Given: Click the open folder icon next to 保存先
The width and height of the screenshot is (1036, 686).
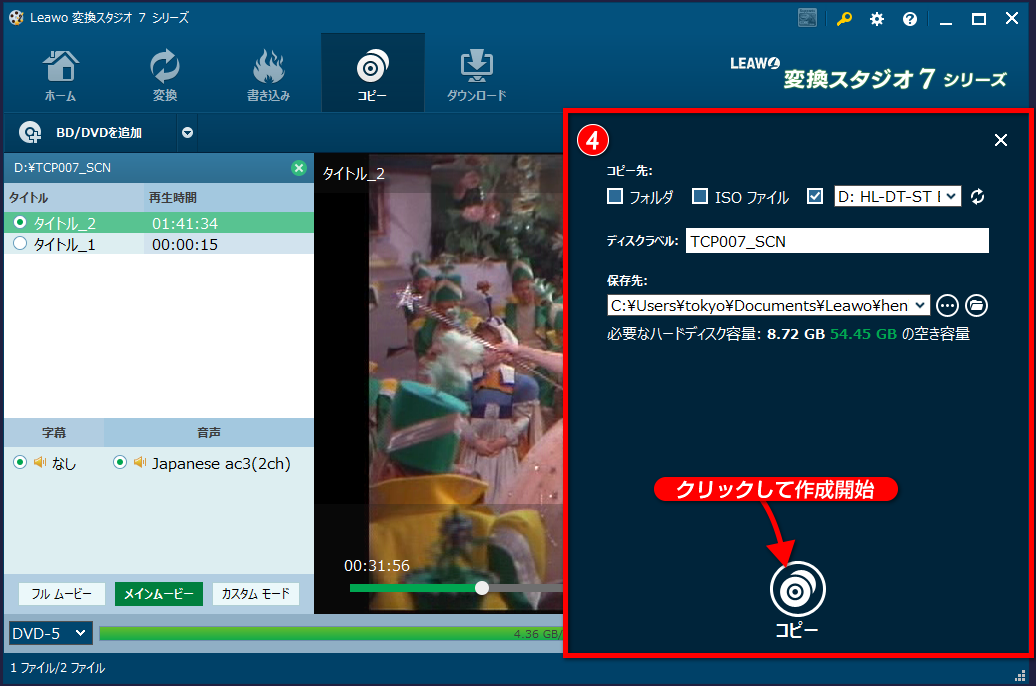Looking at the screenshot, I should pyautogui.click(x=975, y=305).
